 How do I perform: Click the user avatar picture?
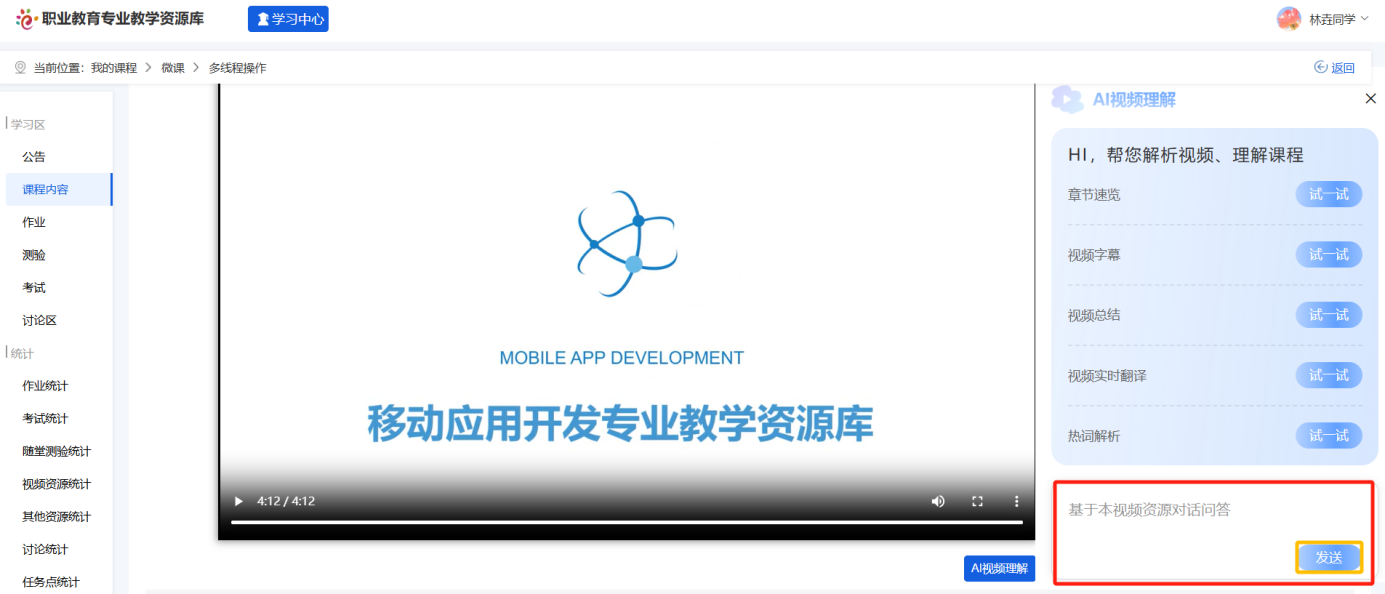coord(1289,19)
